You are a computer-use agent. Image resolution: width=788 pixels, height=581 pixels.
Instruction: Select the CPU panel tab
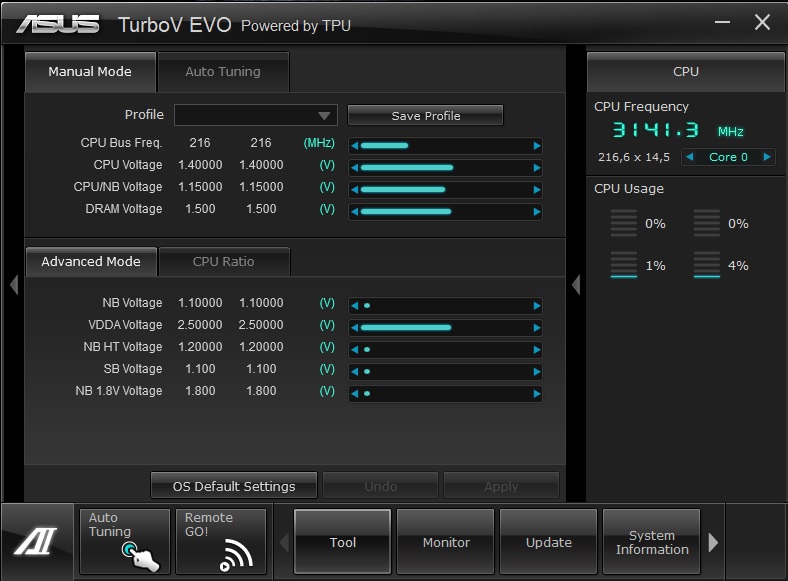click(685, 72)
